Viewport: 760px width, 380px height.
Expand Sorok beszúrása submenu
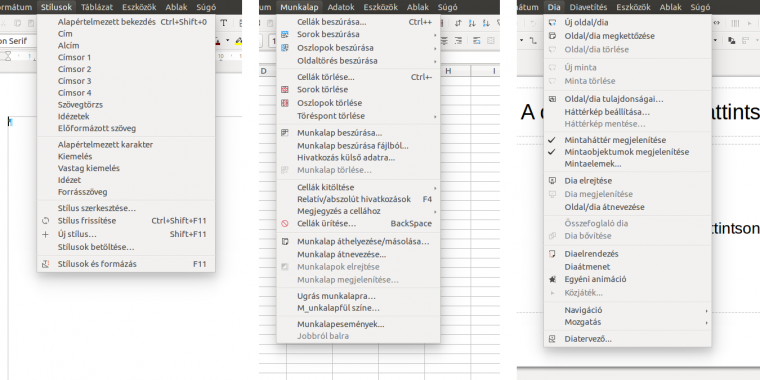(435, 35)
